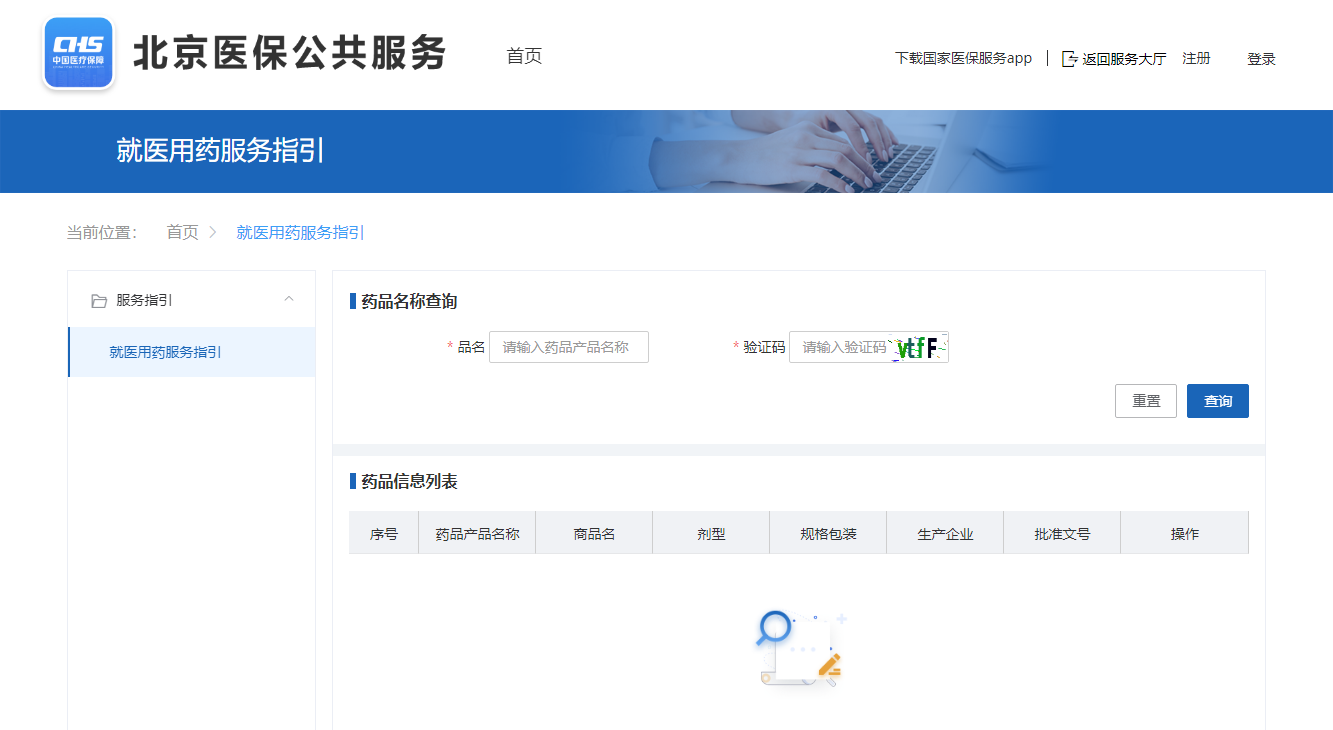Click the blue 查询 query button
This screenshot has height=730, width=1333.
(1217, 400)
